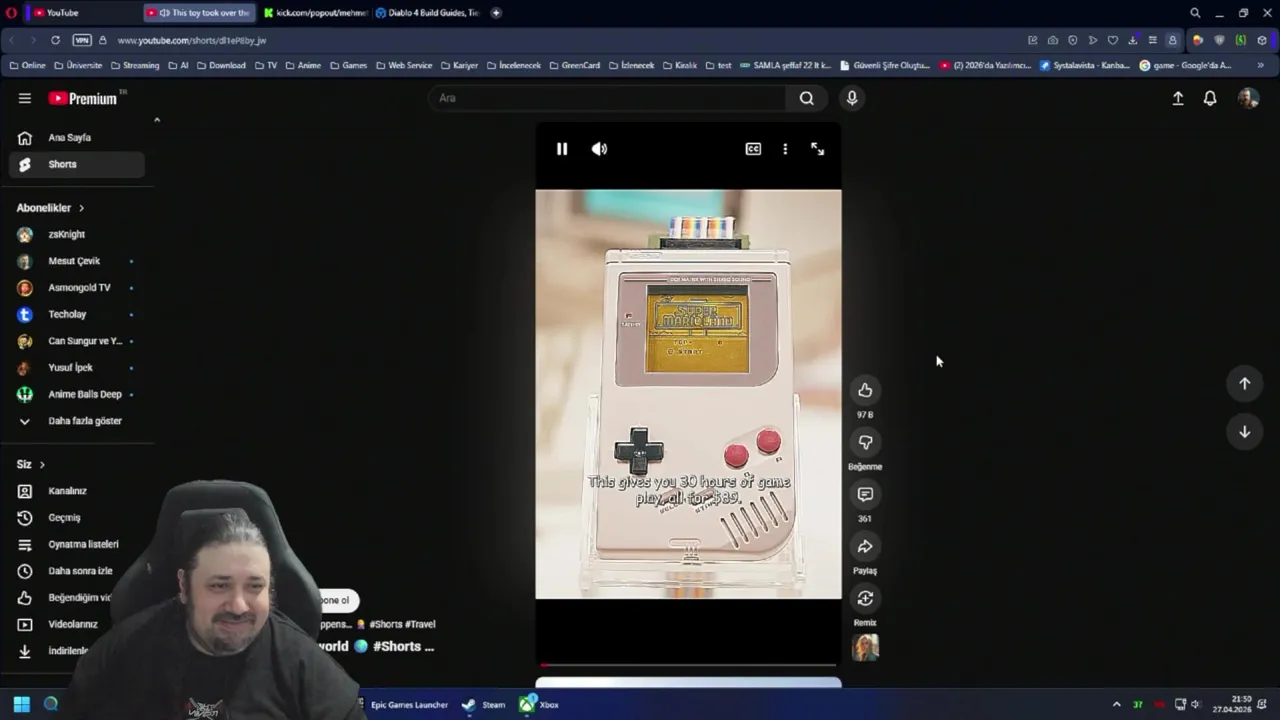
Task: Dislike the Short (Beğenme)
Action: 865,442
